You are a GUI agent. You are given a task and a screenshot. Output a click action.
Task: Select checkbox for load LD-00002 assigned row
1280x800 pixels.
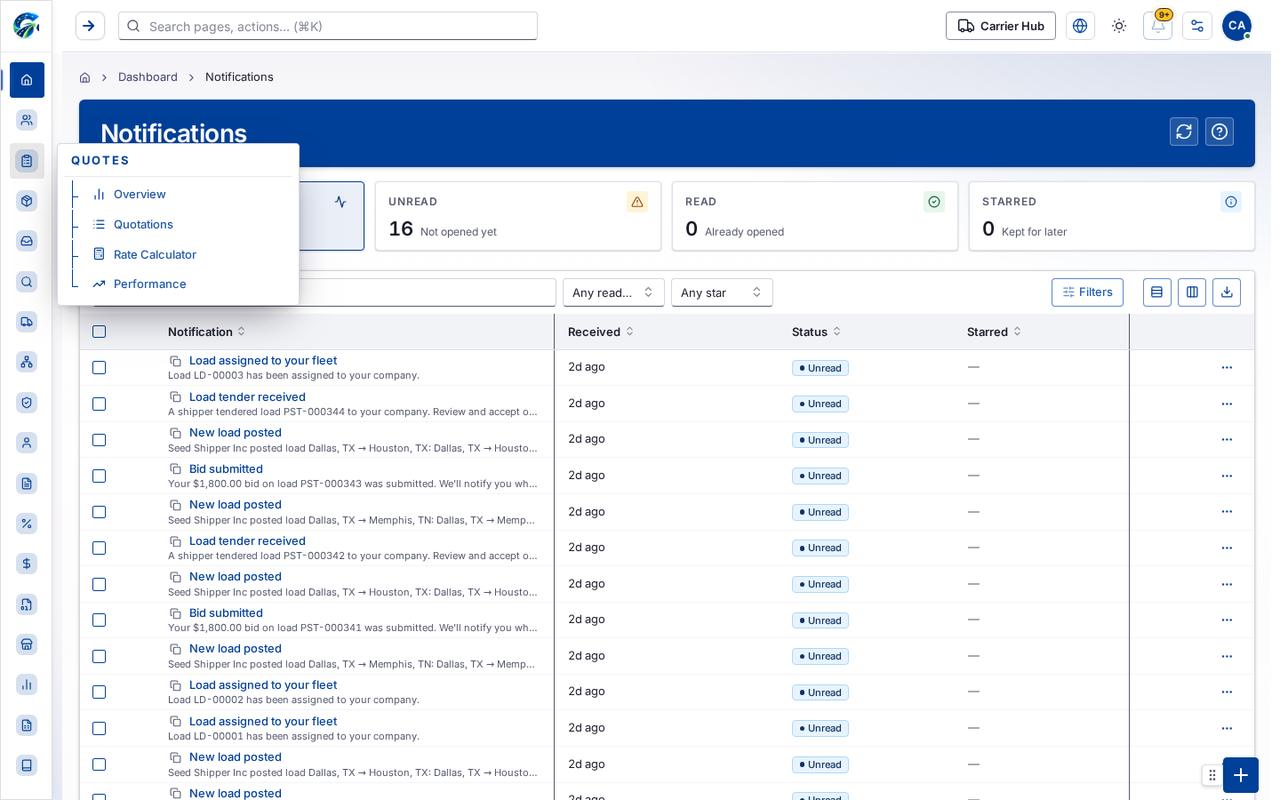click(99, 692)
